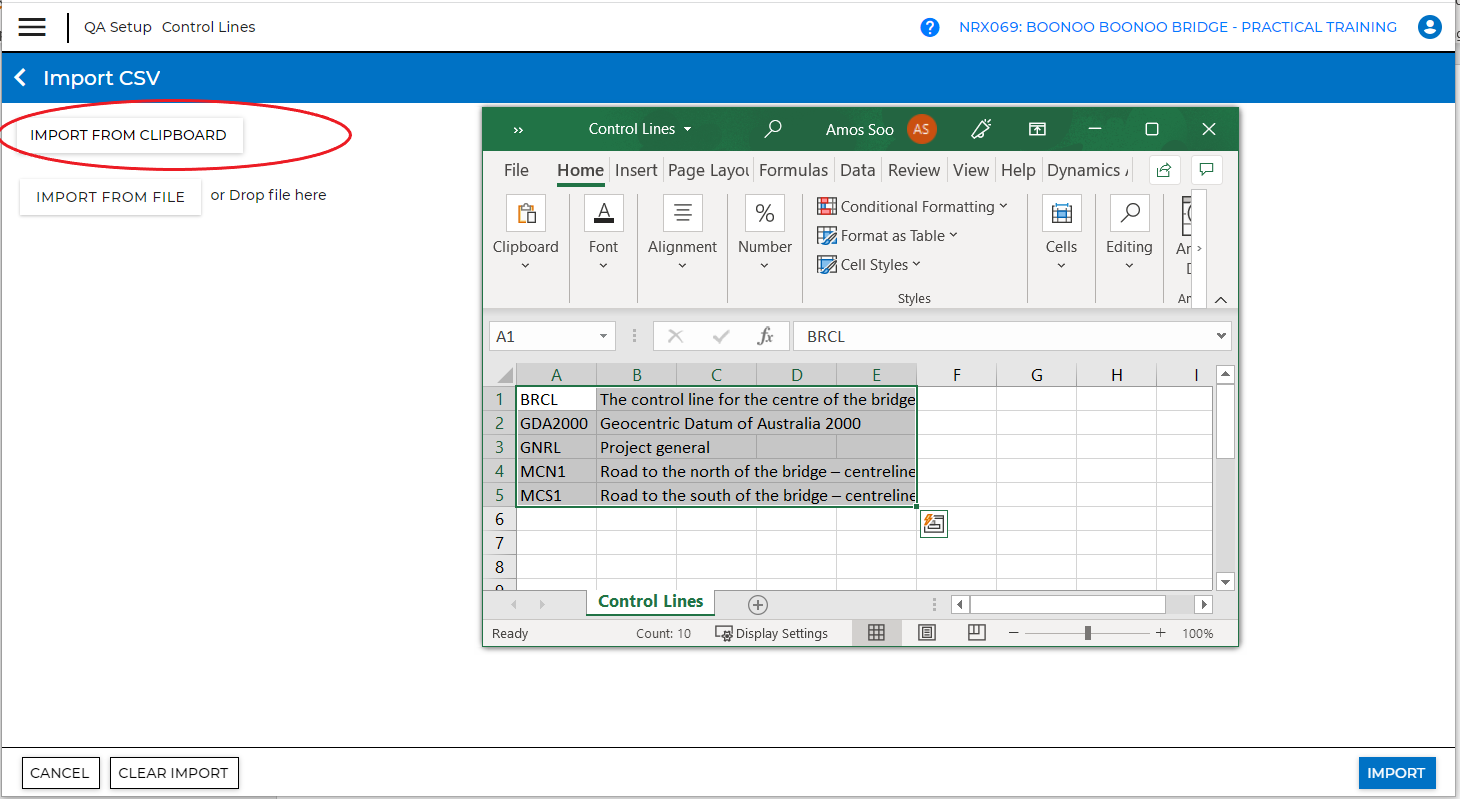Open the Excel Comments icon
1460x799 pixels.
[x=1207, y=170]
